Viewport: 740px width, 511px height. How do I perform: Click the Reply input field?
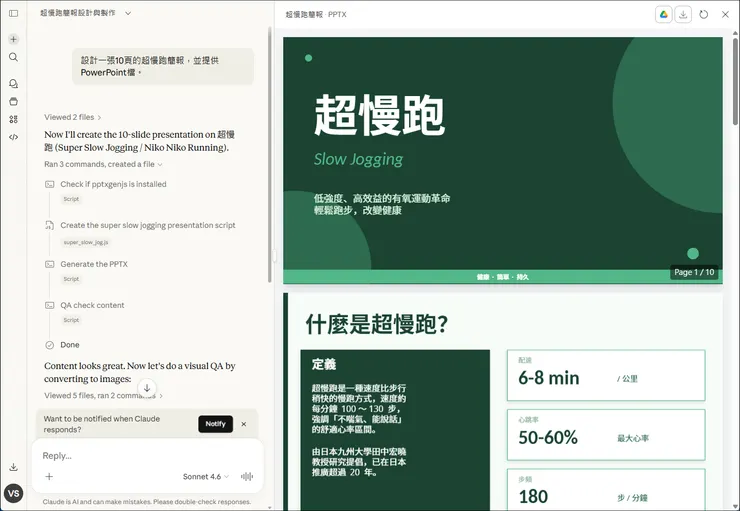[147, 456]
